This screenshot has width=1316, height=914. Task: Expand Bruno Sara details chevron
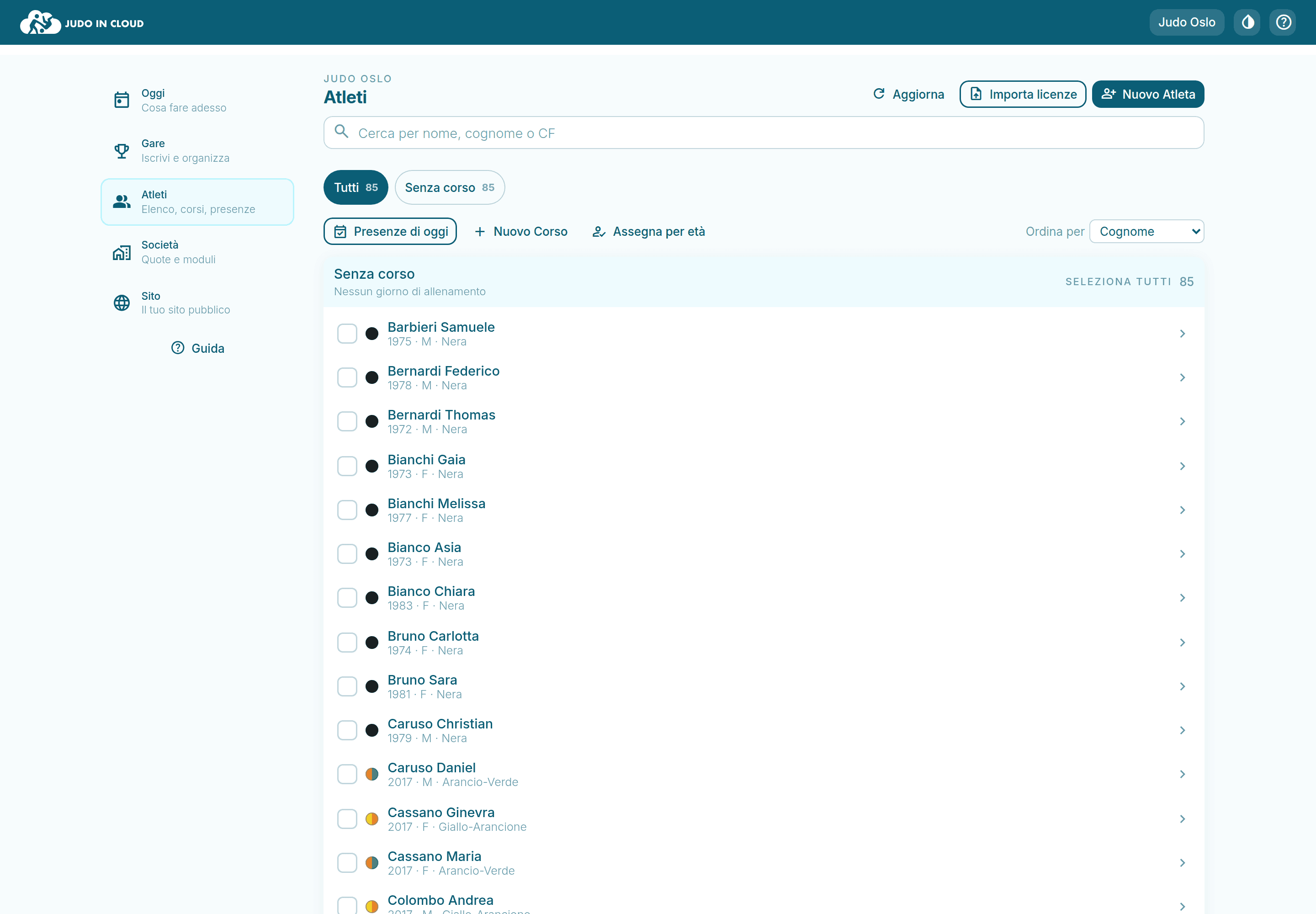pos(1183,686)
